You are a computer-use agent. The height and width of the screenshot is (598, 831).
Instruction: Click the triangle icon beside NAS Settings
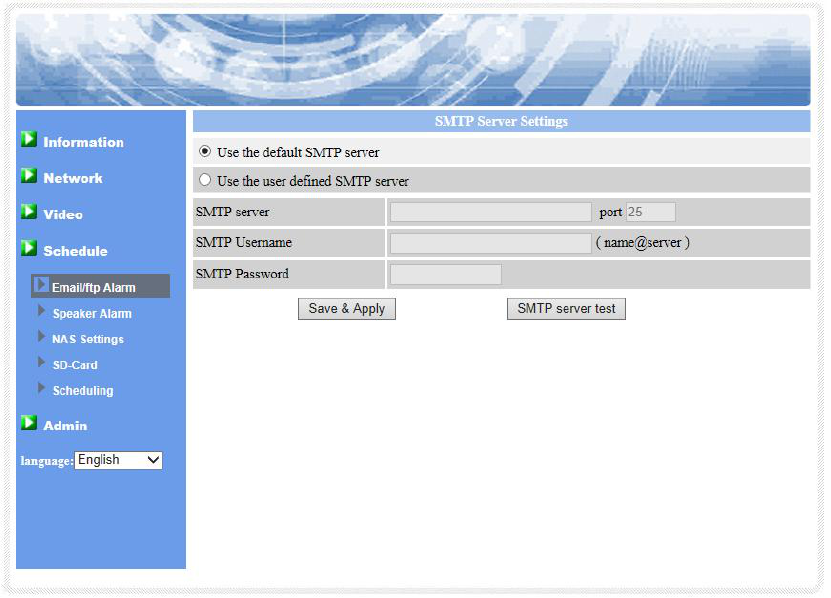coord(42,337)
